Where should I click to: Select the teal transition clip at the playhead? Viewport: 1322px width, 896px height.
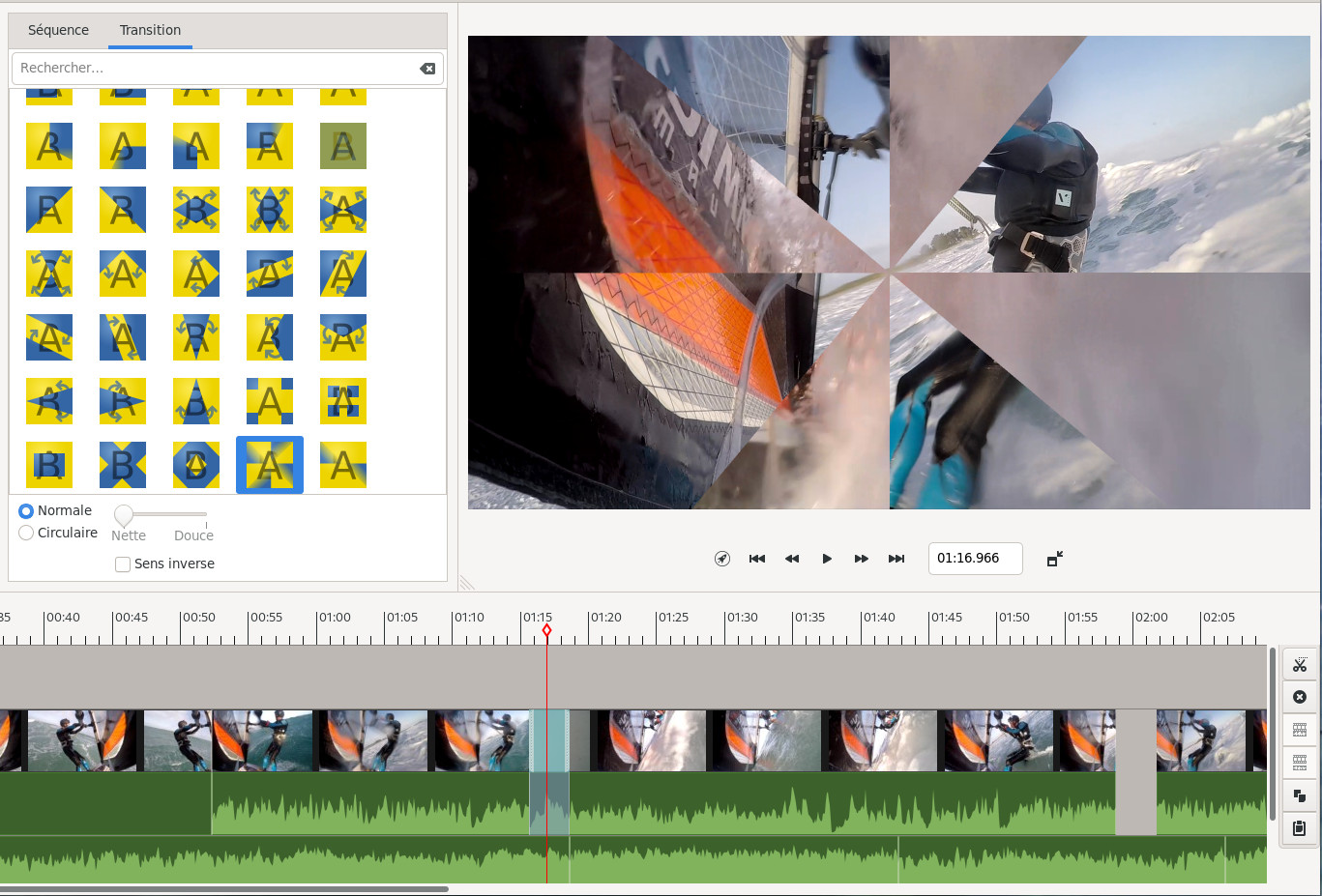(549, 740)
